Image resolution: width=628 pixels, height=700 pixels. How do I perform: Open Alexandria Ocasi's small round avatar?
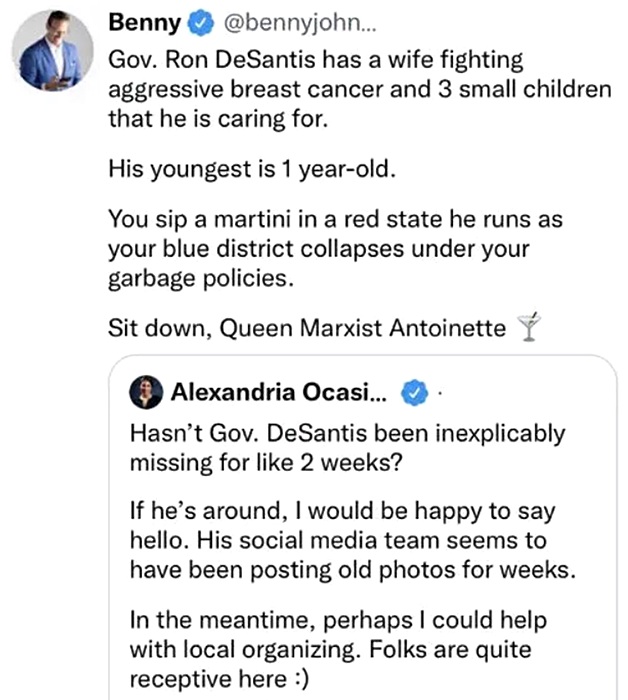(146, 393)
